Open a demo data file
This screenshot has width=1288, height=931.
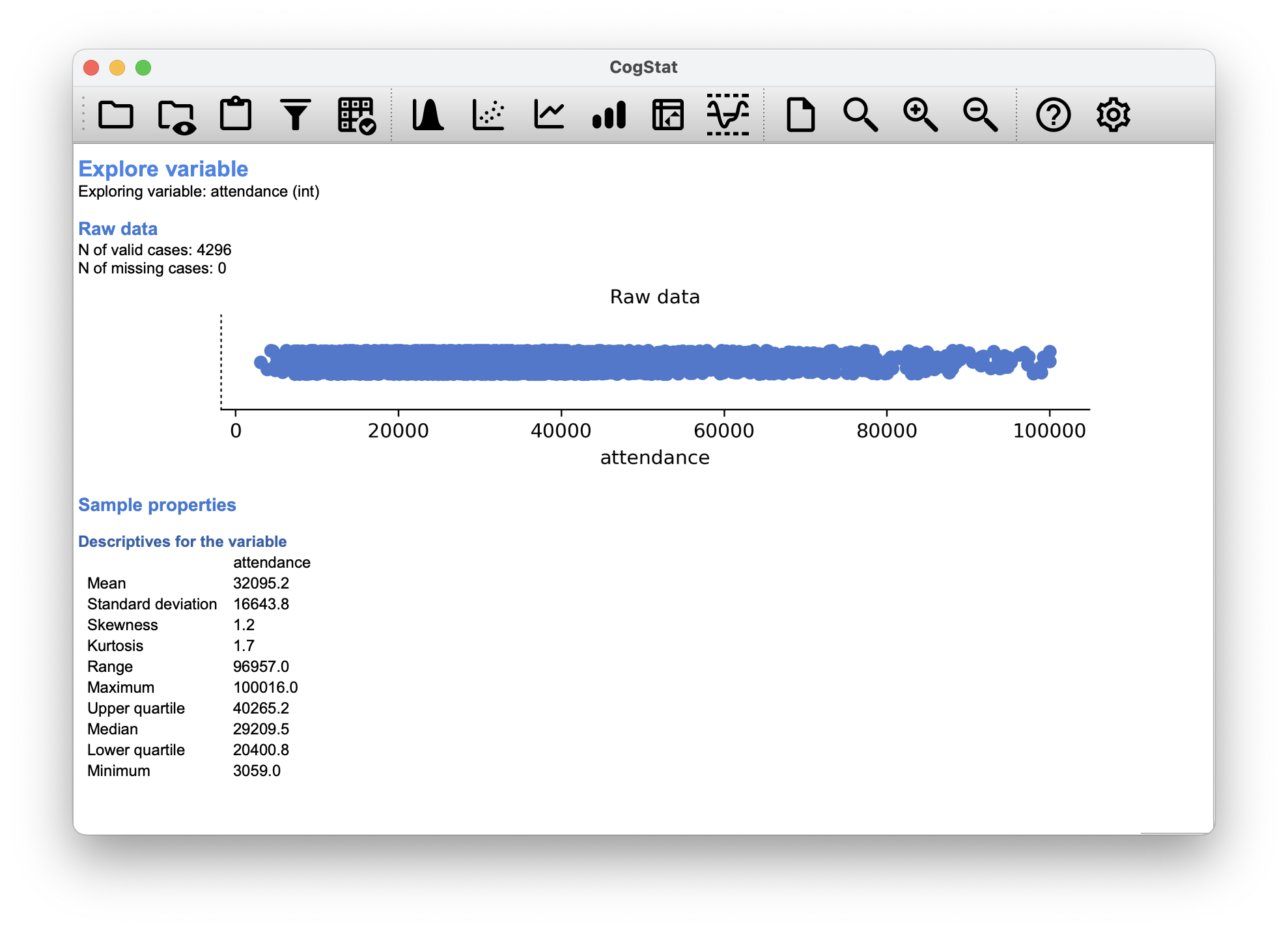176,114
